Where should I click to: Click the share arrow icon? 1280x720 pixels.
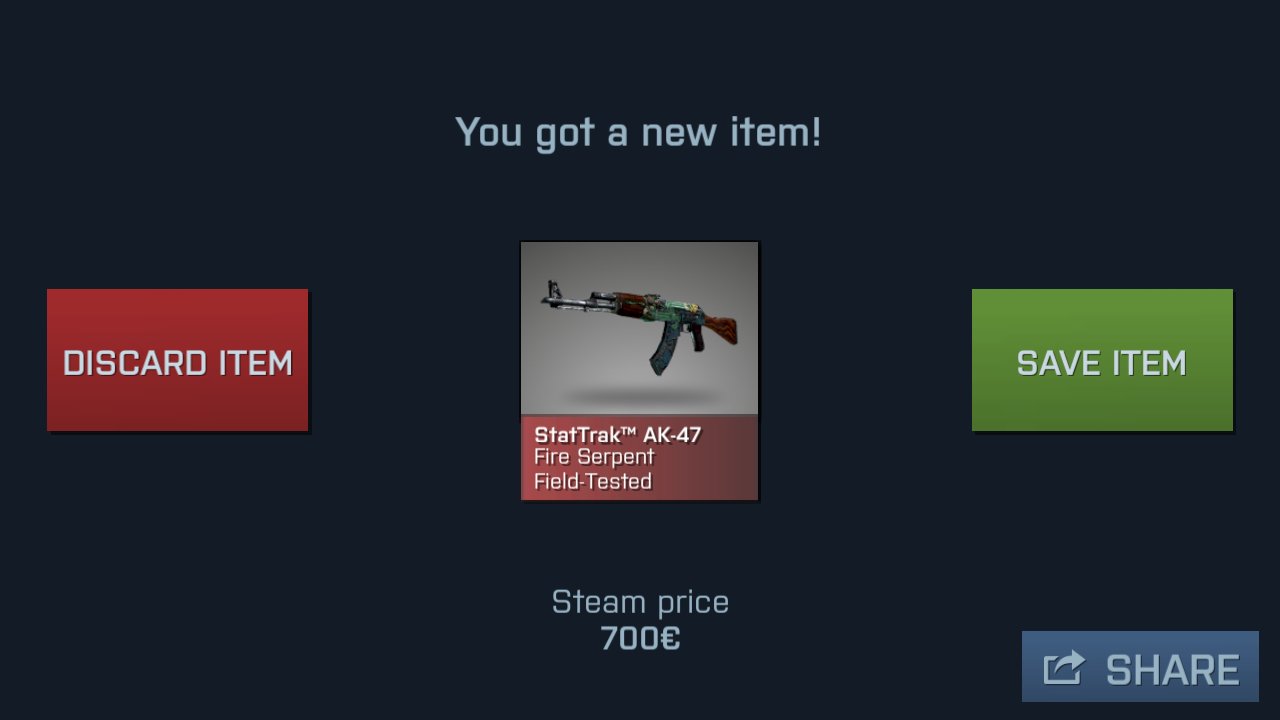click(x=1064, y=668)
